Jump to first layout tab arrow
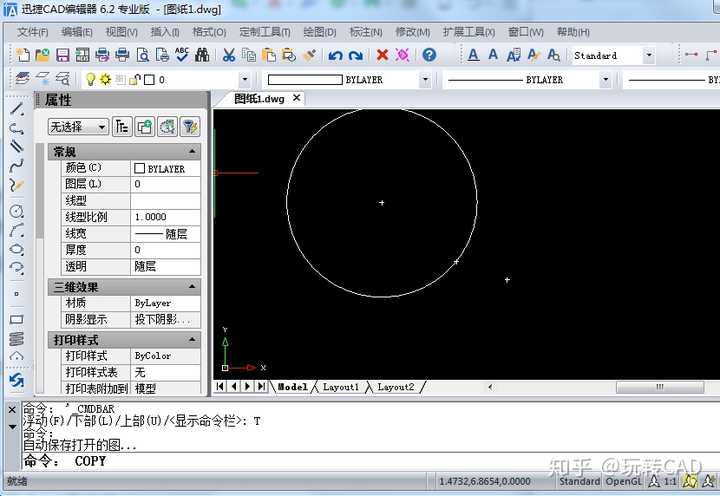The image size is (720, 496). pos(220,386)
